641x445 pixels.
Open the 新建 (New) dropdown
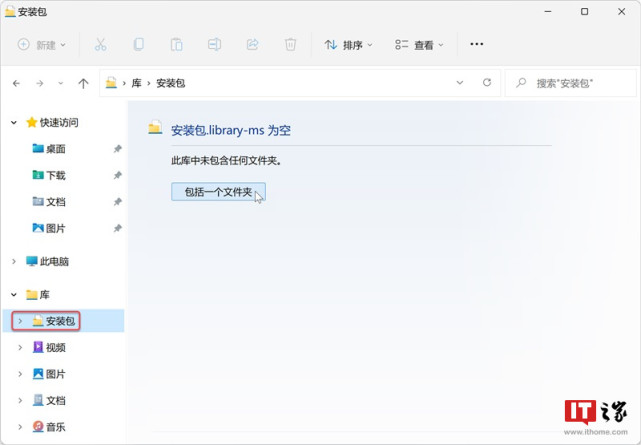click(41, 45)
